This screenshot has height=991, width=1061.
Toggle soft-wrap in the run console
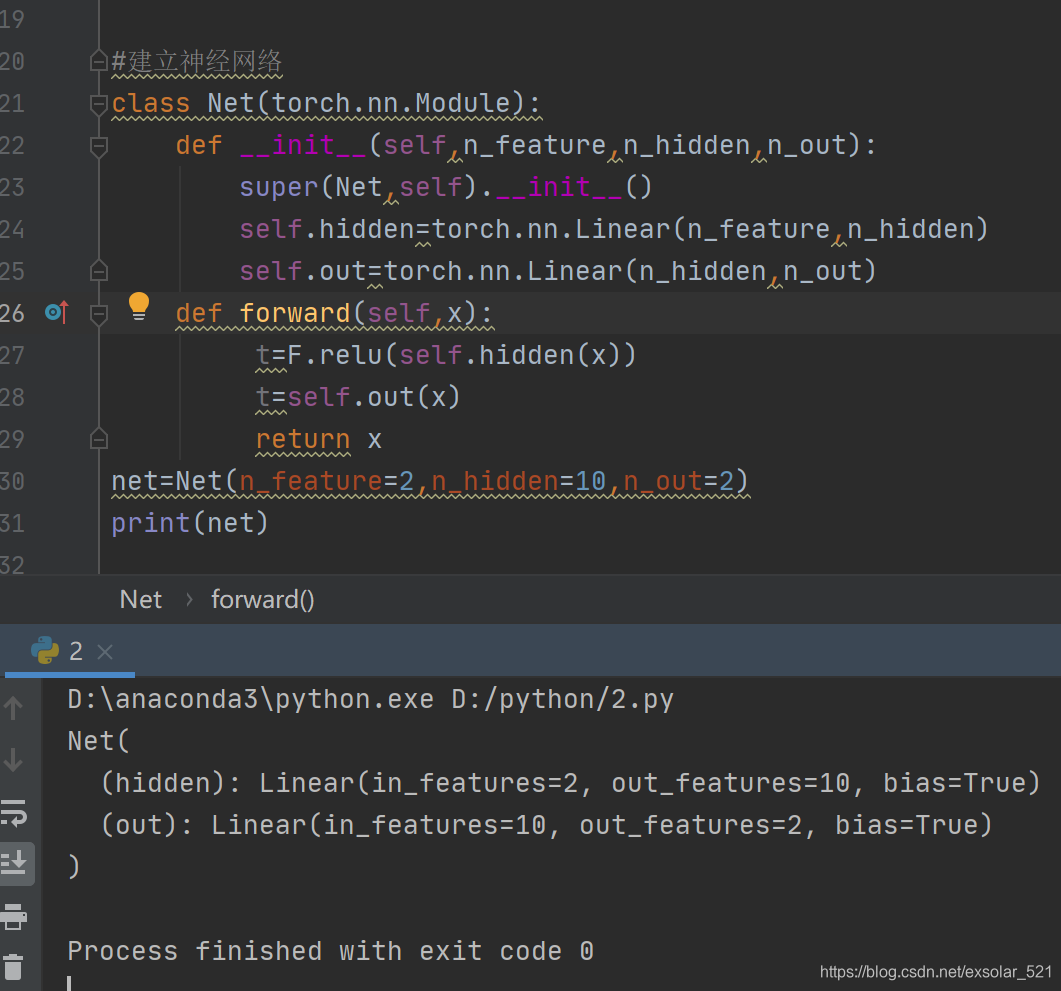(14, 812)
